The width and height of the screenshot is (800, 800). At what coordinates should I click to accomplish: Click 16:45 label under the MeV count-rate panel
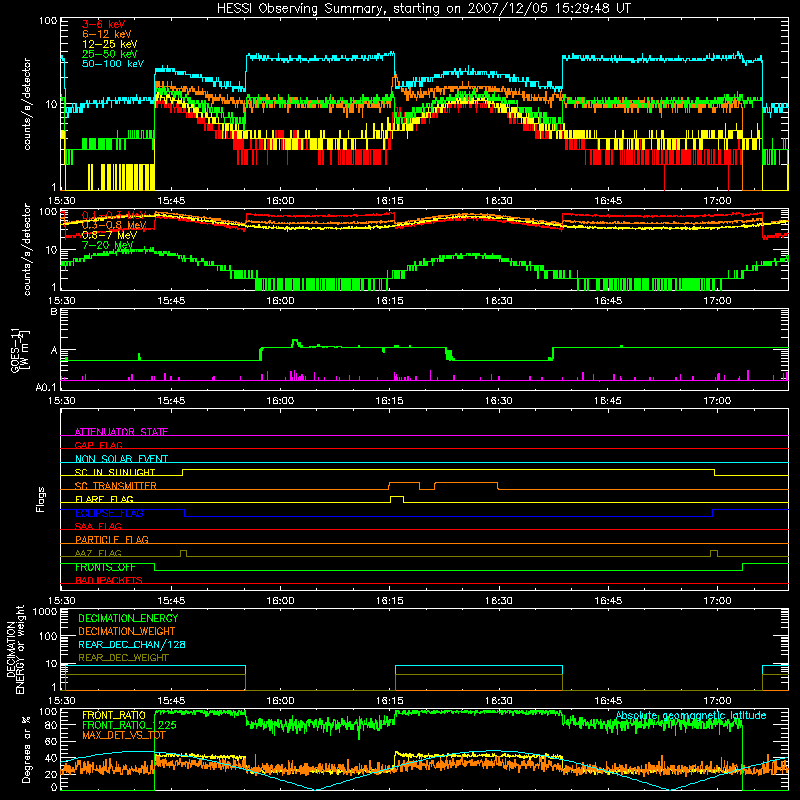tap(608, 301)
